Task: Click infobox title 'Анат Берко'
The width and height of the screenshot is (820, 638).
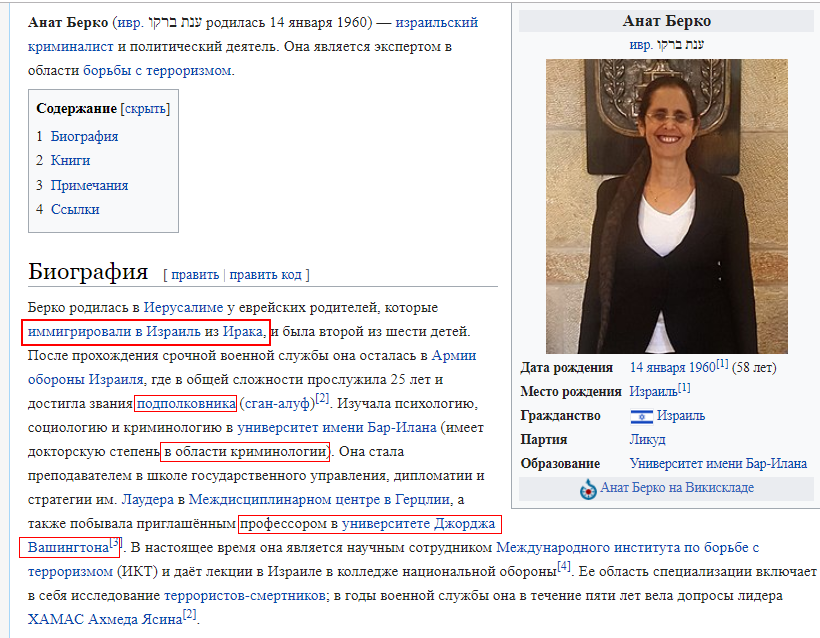Action: (667, 21)
